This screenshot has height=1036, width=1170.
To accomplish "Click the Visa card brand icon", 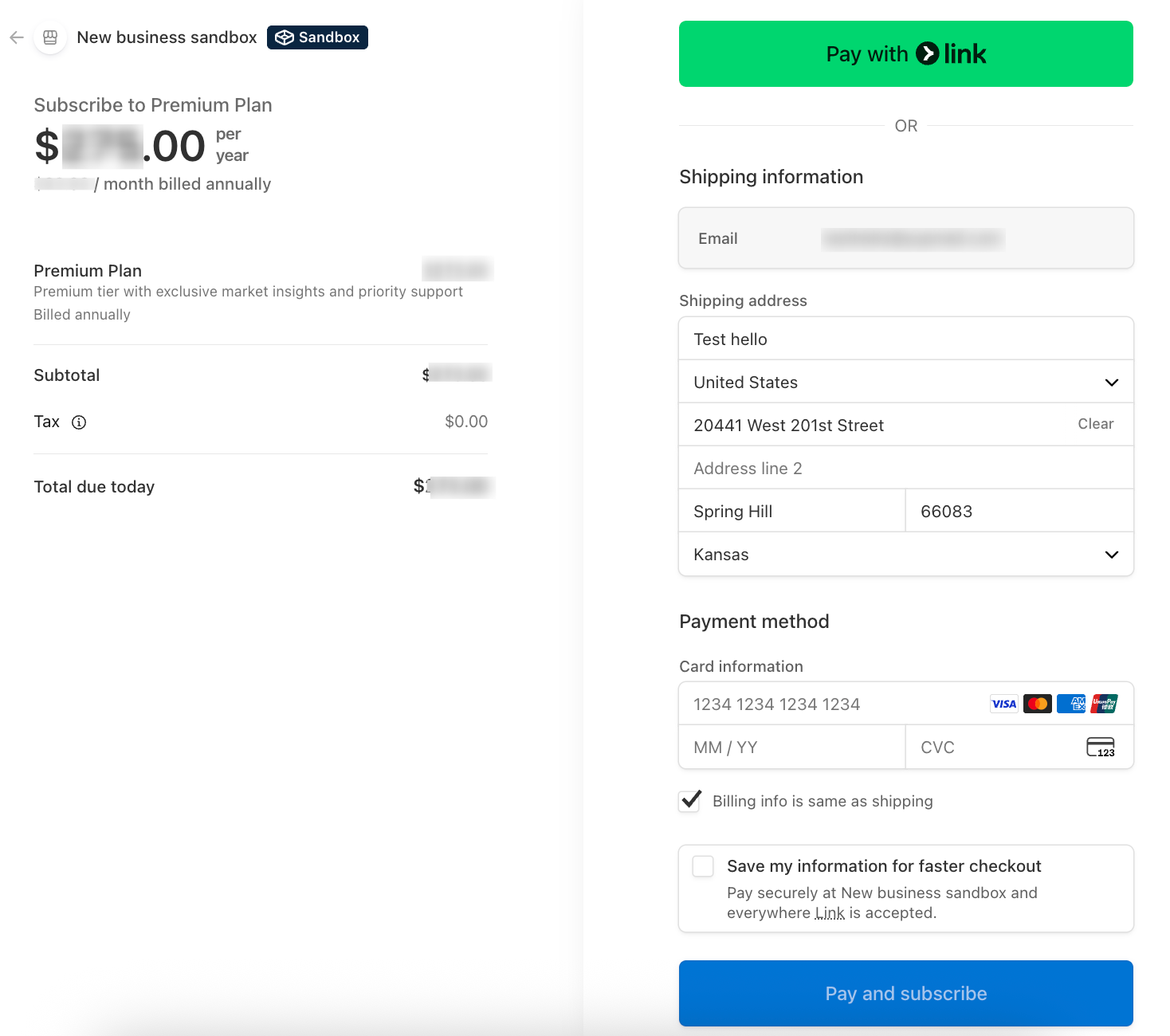I will point(1003,704).
